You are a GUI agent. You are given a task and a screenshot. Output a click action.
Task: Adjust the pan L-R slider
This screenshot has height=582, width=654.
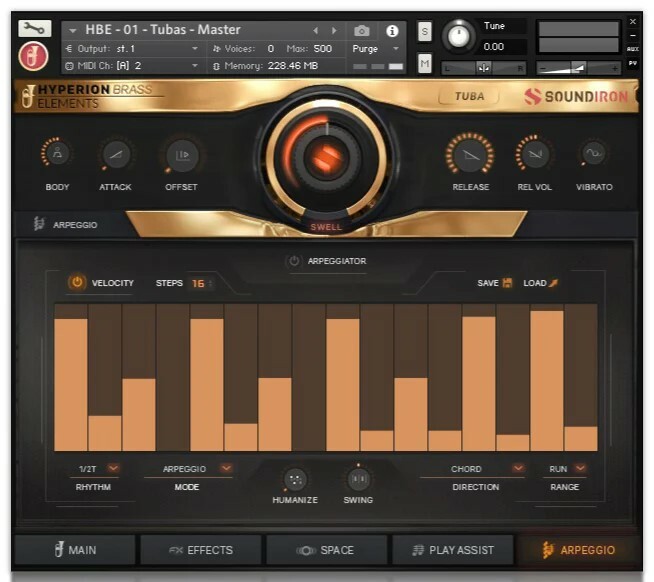(x=483, y=68)
